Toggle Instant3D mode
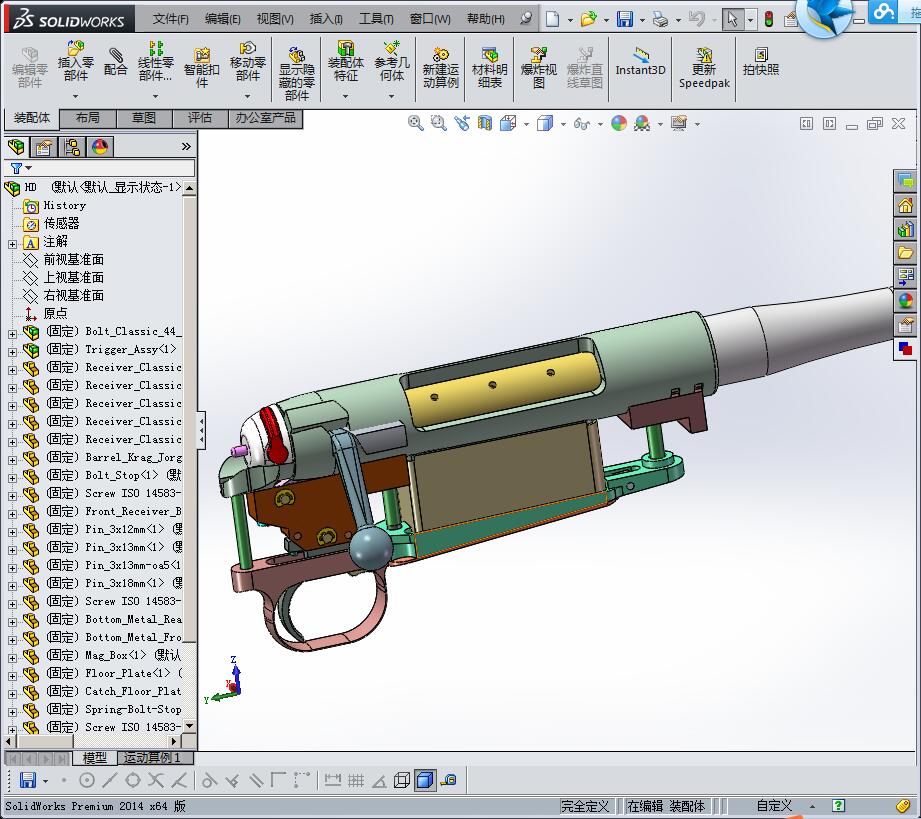 [x=640, y=61]
